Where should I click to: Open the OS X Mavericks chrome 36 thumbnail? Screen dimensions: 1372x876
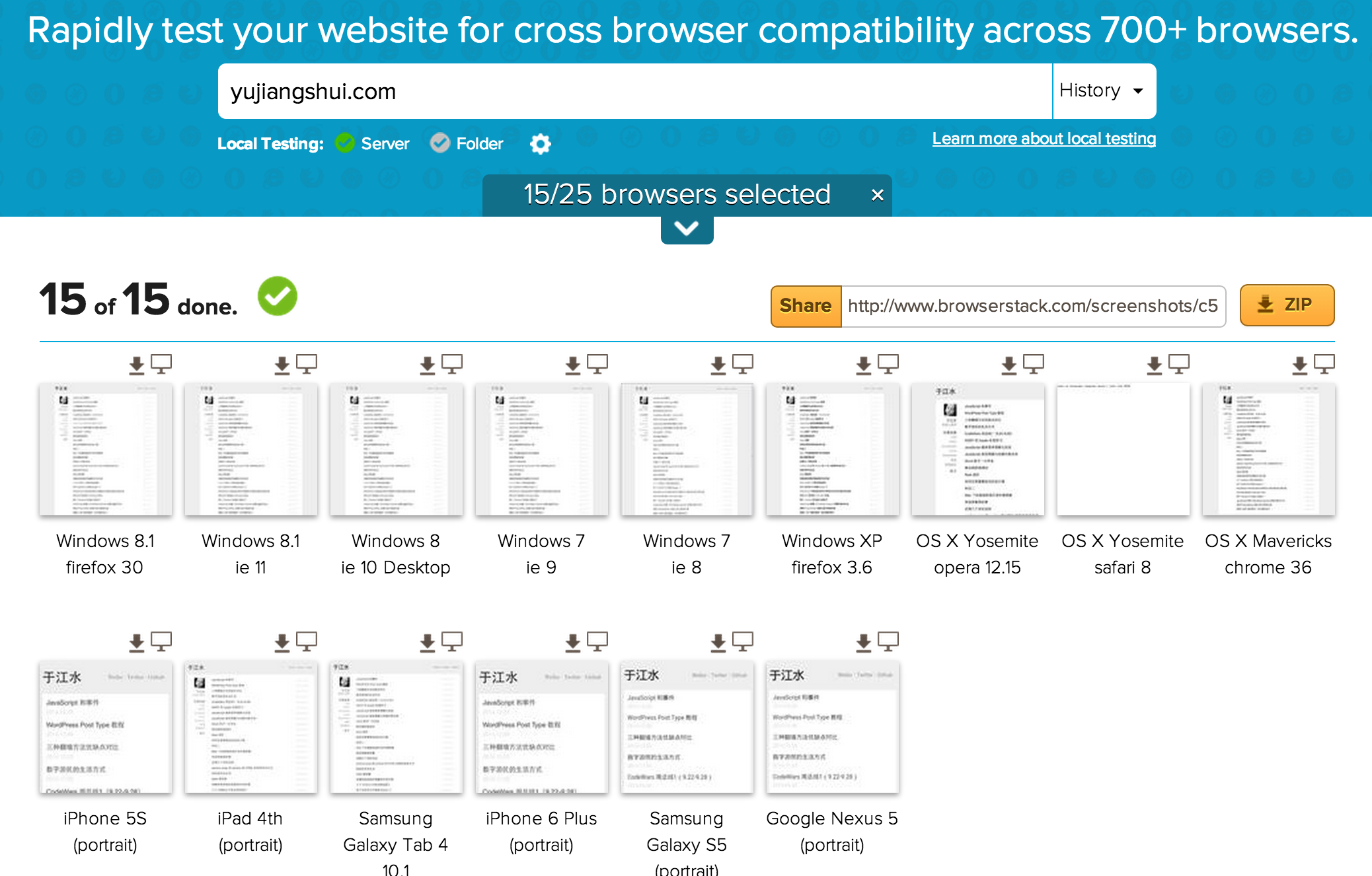point(1268,449)
